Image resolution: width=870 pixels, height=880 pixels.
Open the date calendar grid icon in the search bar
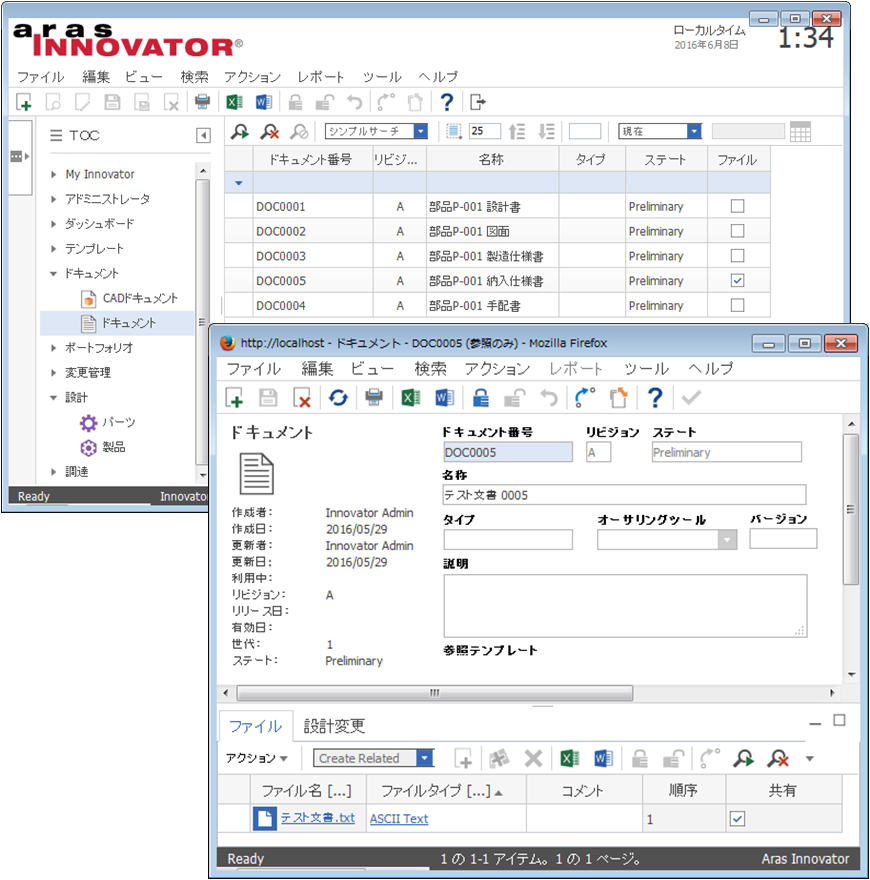coord(800,132)
